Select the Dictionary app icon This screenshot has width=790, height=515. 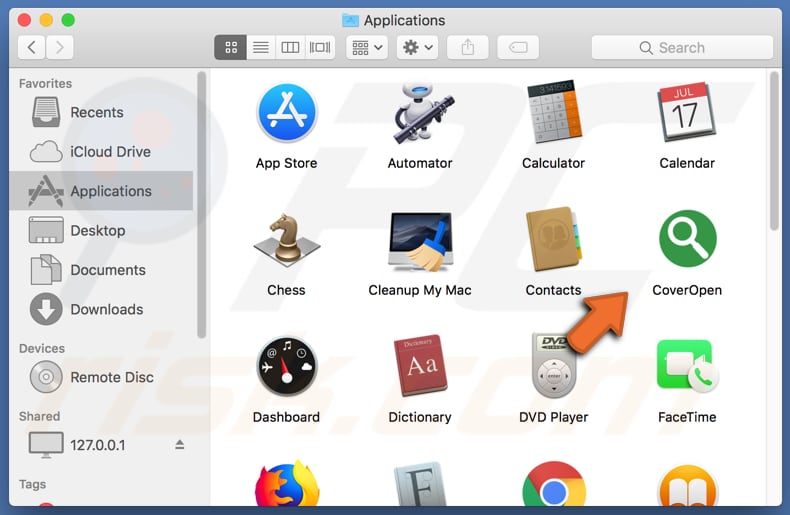point(421,366)
